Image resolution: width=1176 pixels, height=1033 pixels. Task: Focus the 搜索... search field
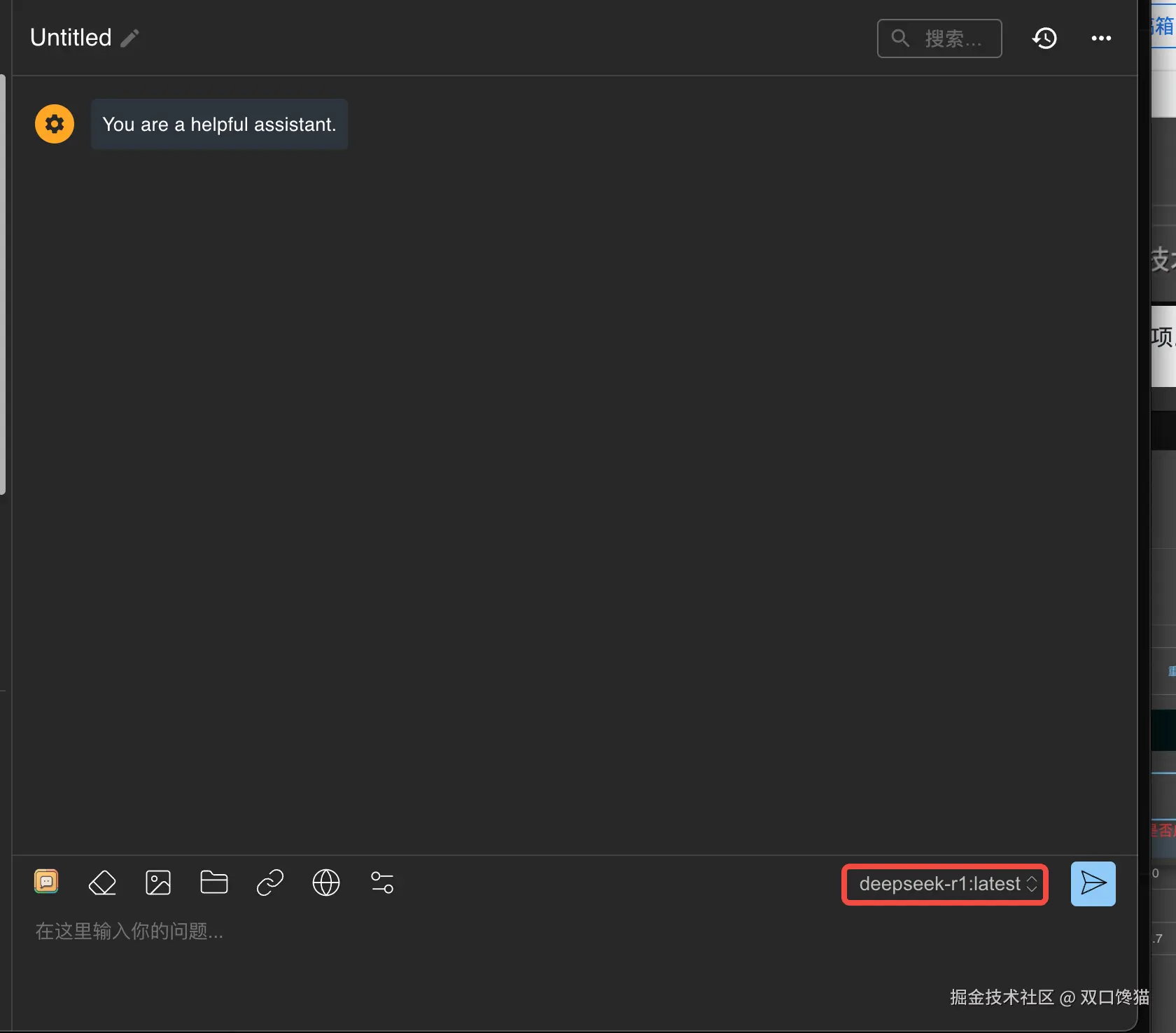(x=939, y=38)
